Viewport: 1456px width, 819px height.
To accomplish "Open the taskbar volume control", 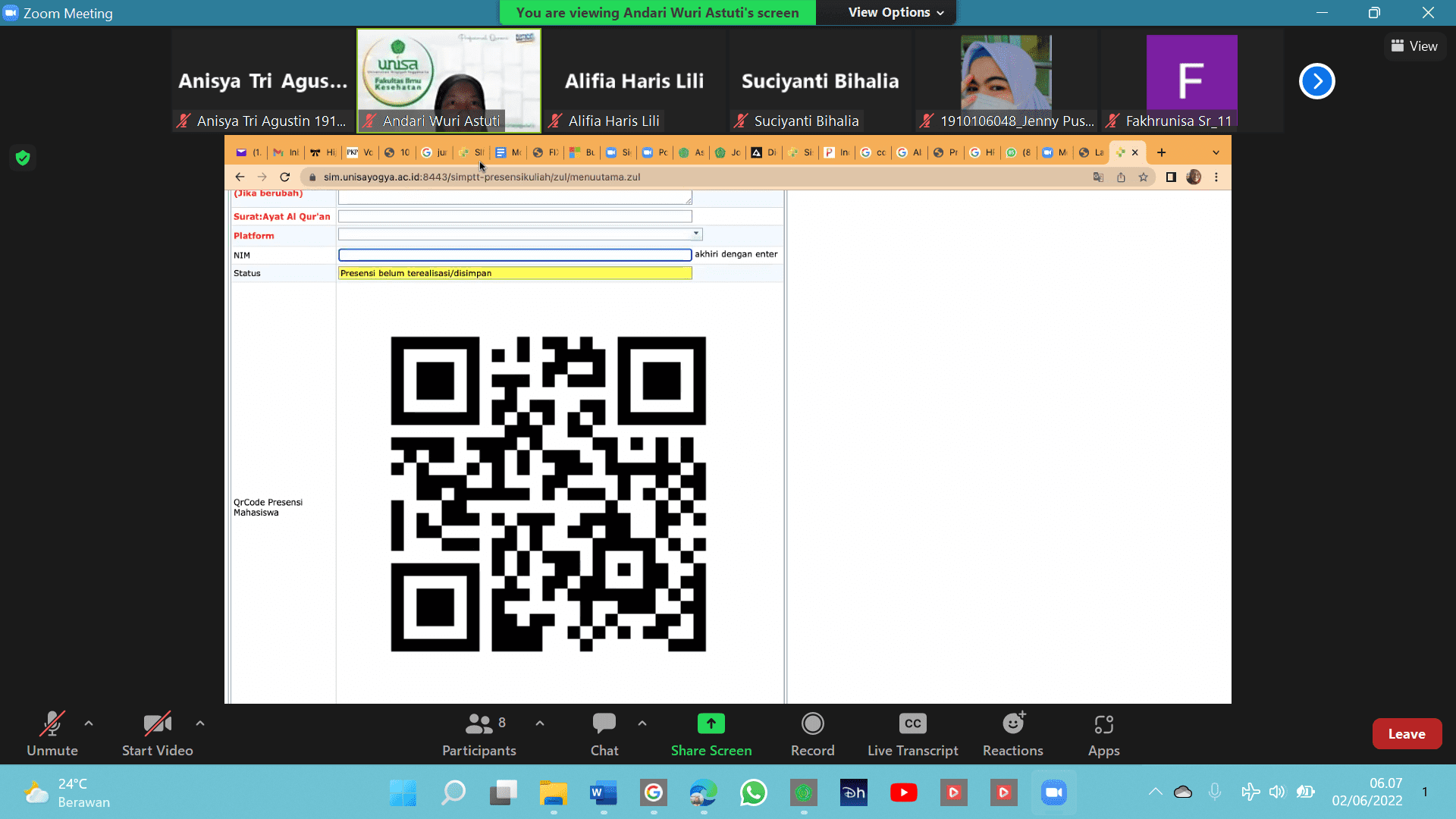I will [x=1277, y=792].
